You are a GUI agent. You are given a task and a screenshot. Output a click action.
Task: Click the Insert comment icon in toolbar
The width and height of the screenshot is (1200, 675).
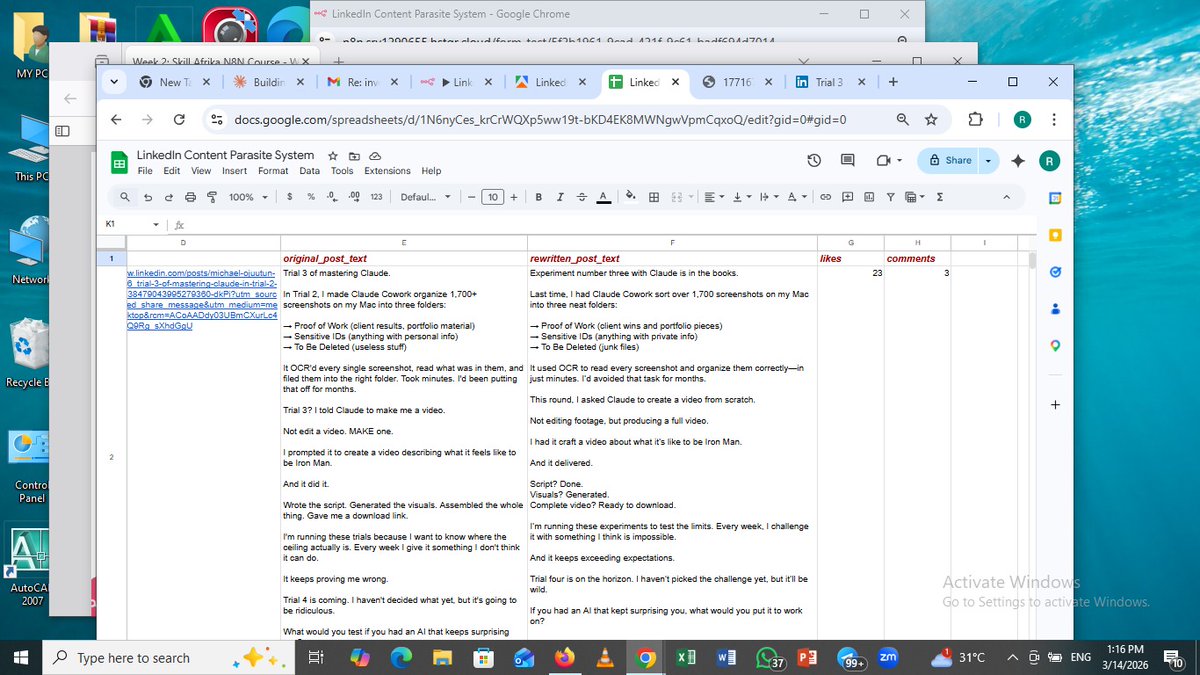[847, 197]
